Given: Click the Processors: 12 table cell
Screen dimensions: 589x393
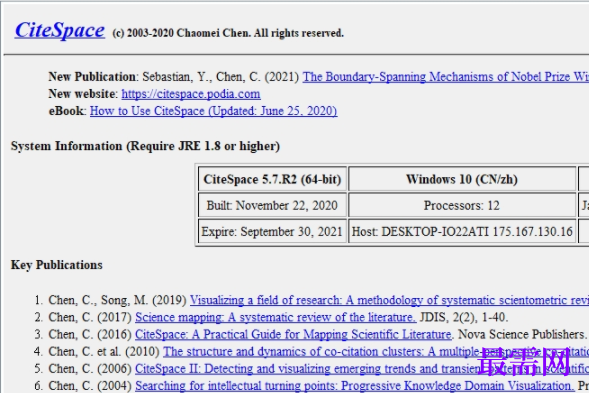Looking at the screenshot, I should [x=462, y=206].
